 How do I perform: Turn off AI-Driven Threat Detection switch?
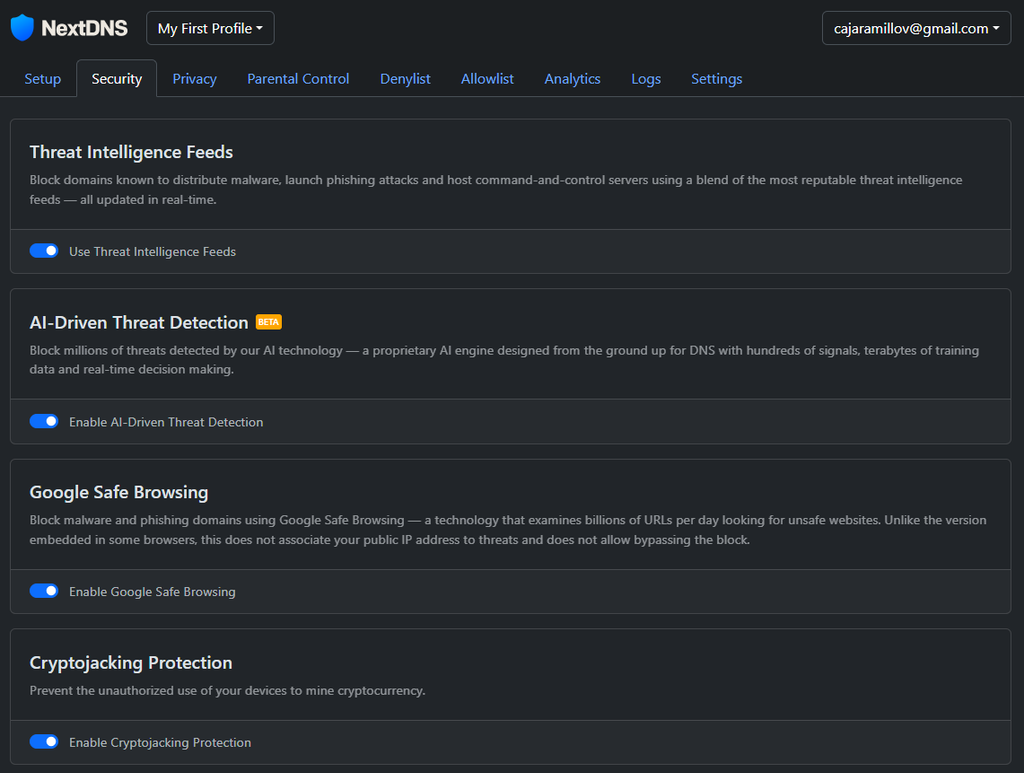point(44,421)
